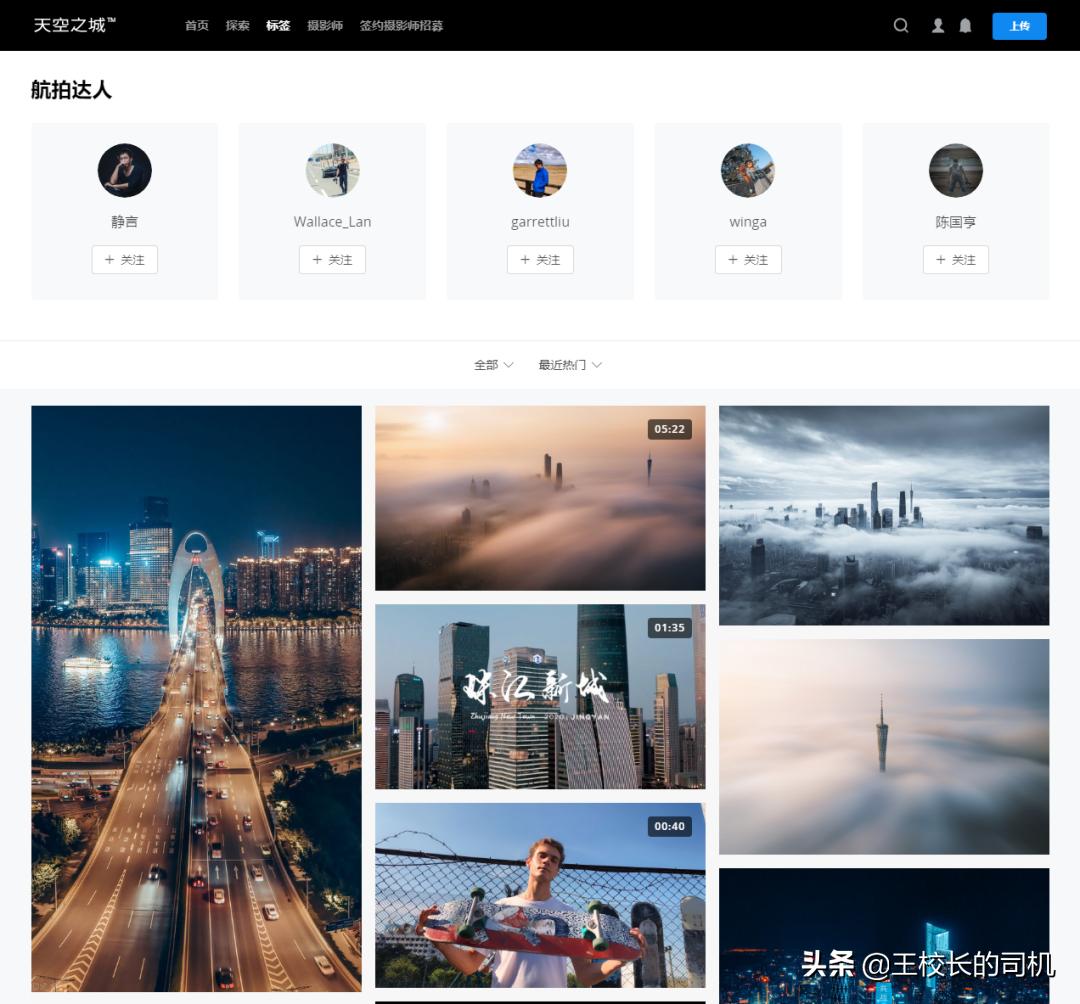Click the blue 上传 upload button
The image size is (1080, 1004).
tap(1019, 26)
